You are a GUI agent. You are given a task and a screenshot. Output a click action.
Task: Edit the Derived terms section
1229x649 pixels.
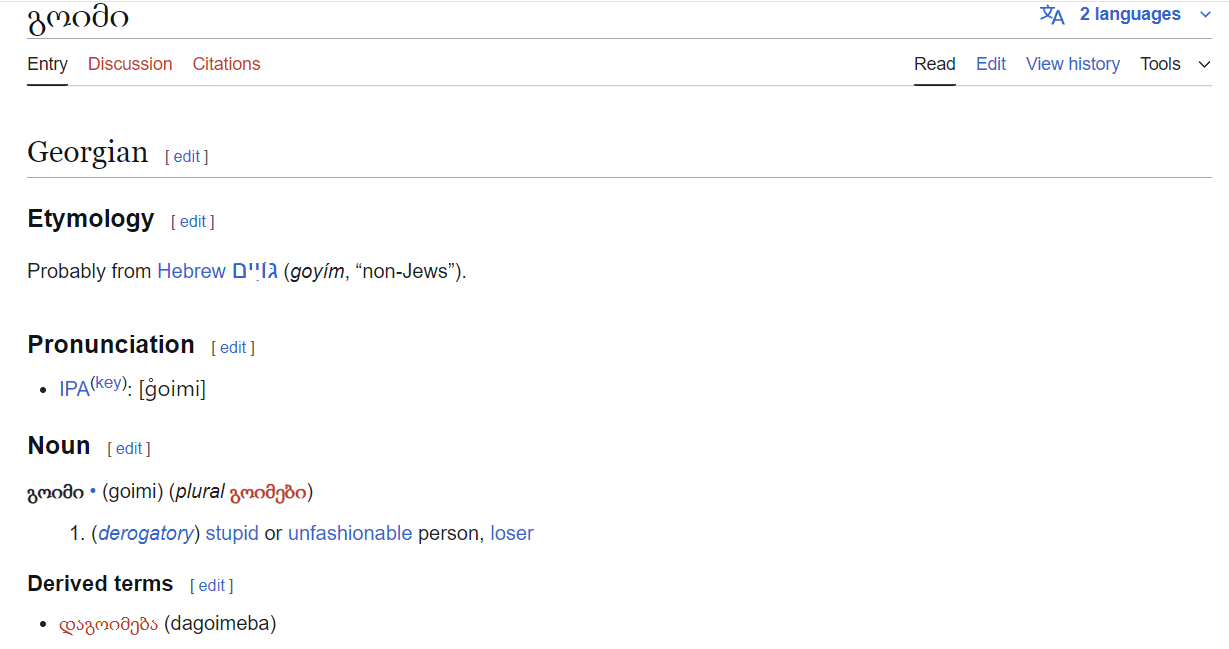click(x=212, y=586)
